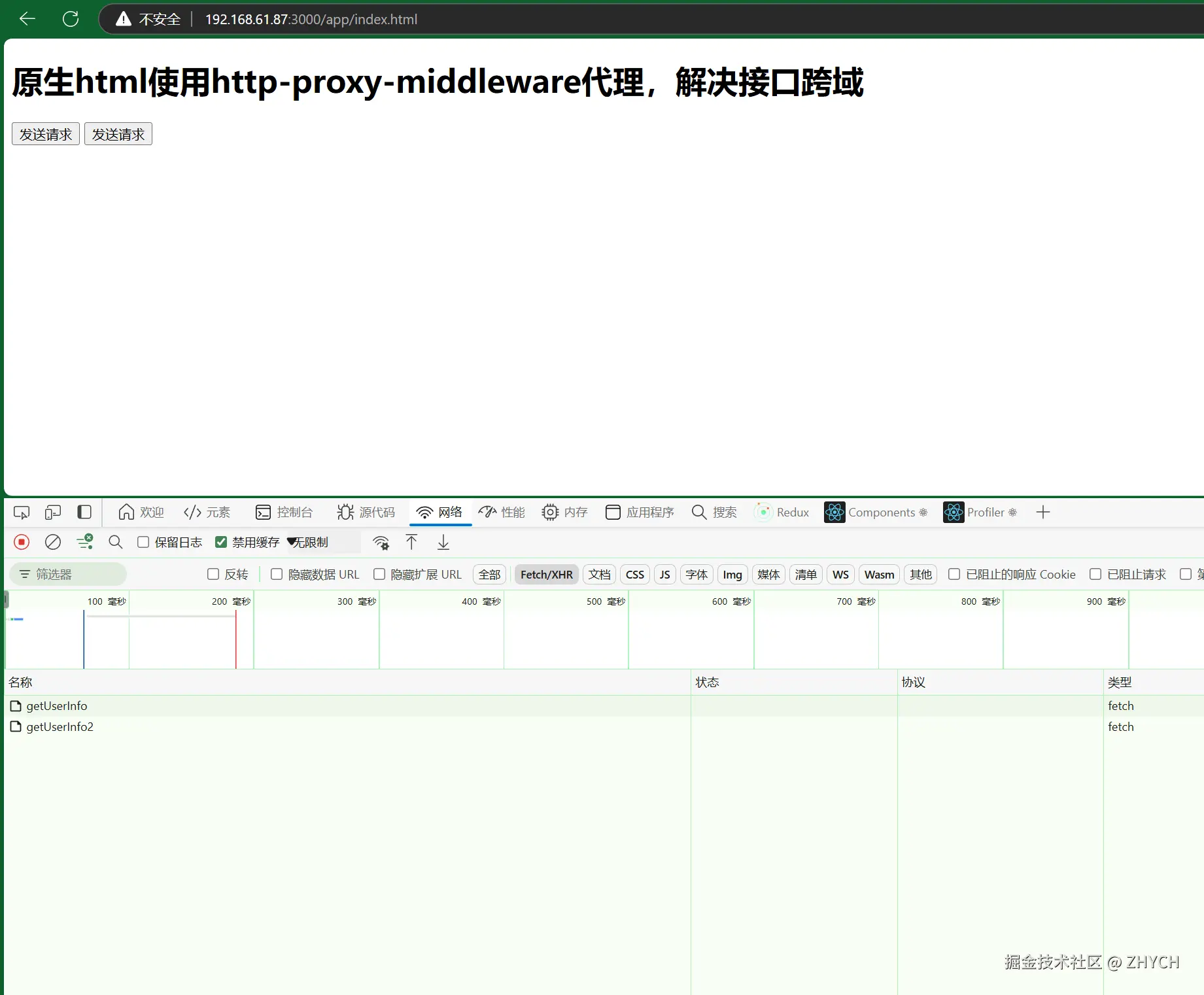Open network conditions settings
Screen dimensions: 1204x995
tap(381, 542)
